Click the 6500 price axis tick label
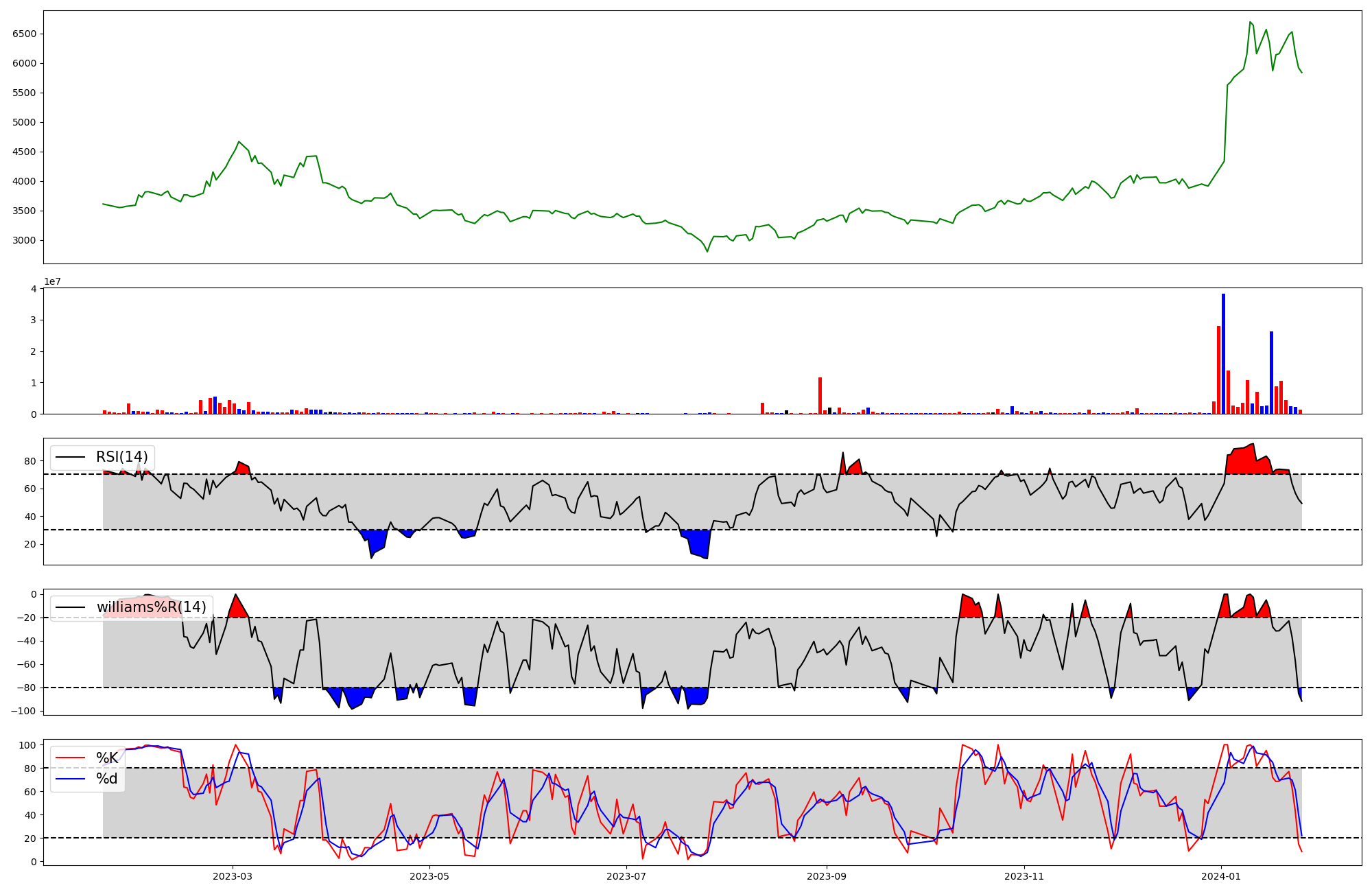Image resolution: width=1372 pixels, height=892 pixels. pos(25,34)
